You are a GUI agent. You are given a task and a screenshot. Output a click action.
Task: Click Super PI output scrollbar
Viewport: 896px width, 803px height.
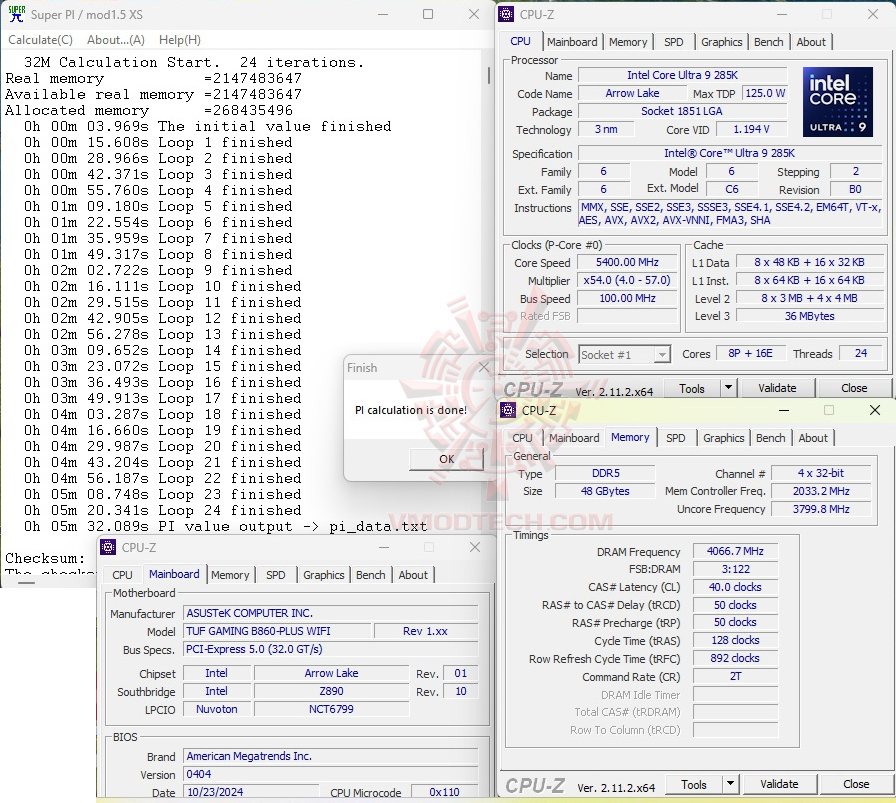489,75
